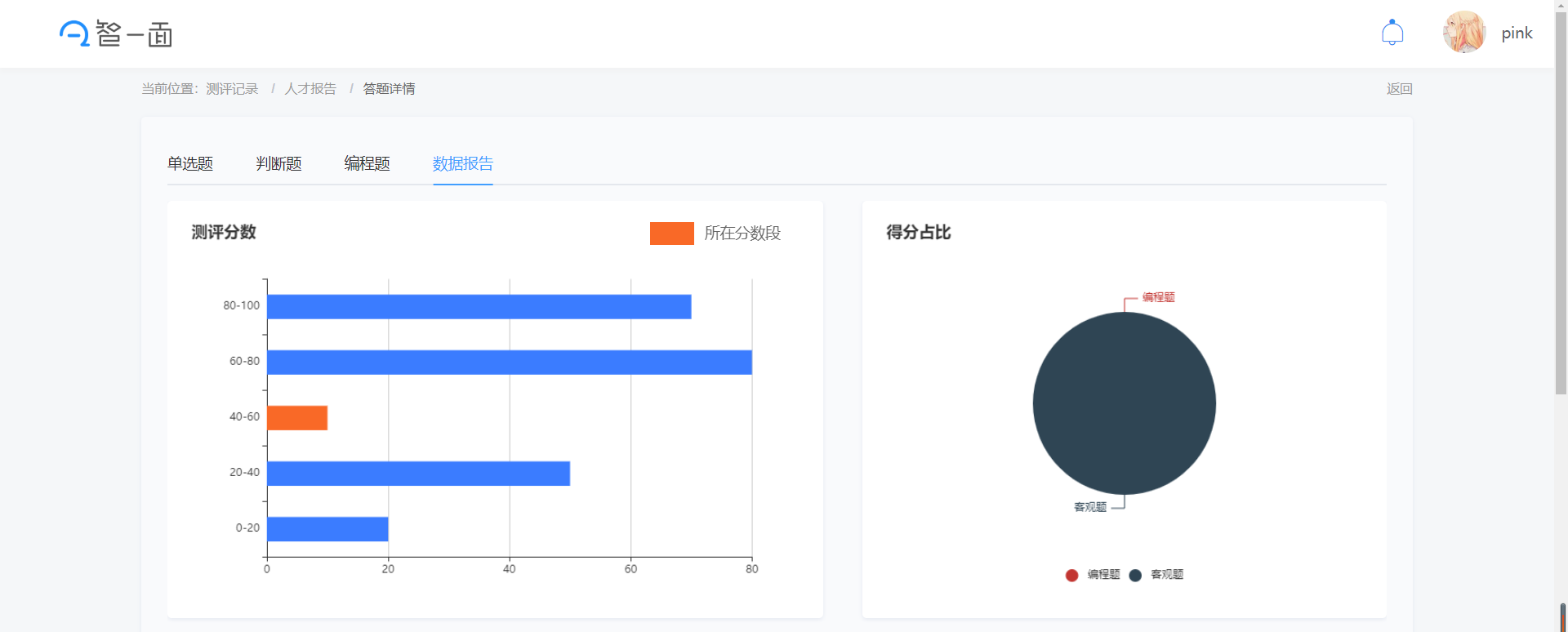Image resolution: width=1568 pixels, height=632 pixels.
Task: Click the orange 40-60 score bar
Action: coord(297,418)
